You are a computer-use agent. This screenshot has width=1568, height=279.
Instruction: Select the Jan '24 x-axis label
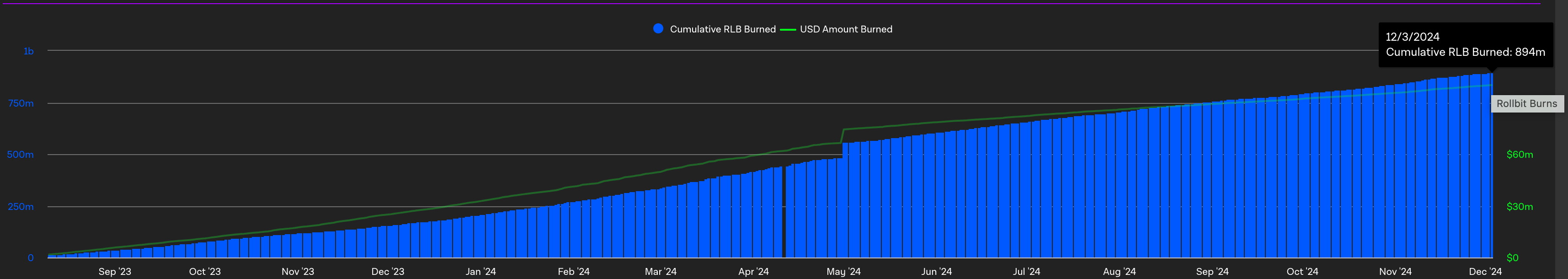pyautogui.click(x=480, y=272)
